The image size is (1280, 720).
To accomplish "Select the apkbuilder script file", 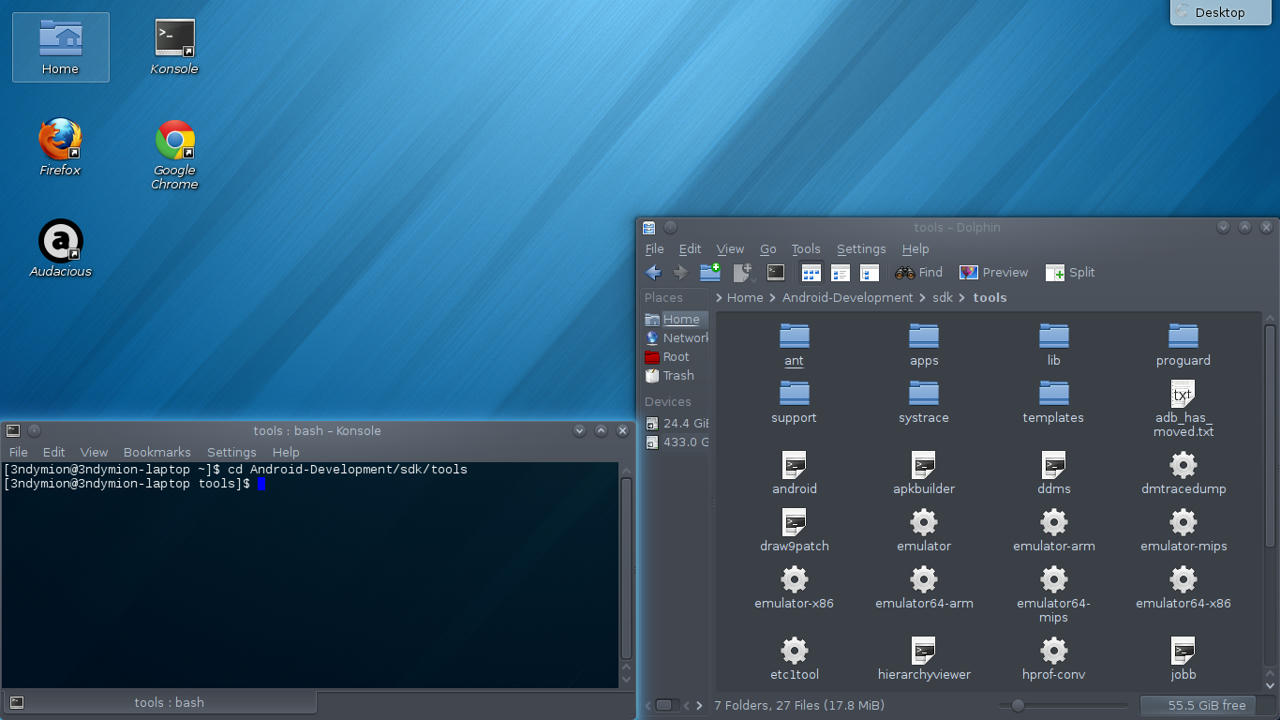I will pos(924,473).
